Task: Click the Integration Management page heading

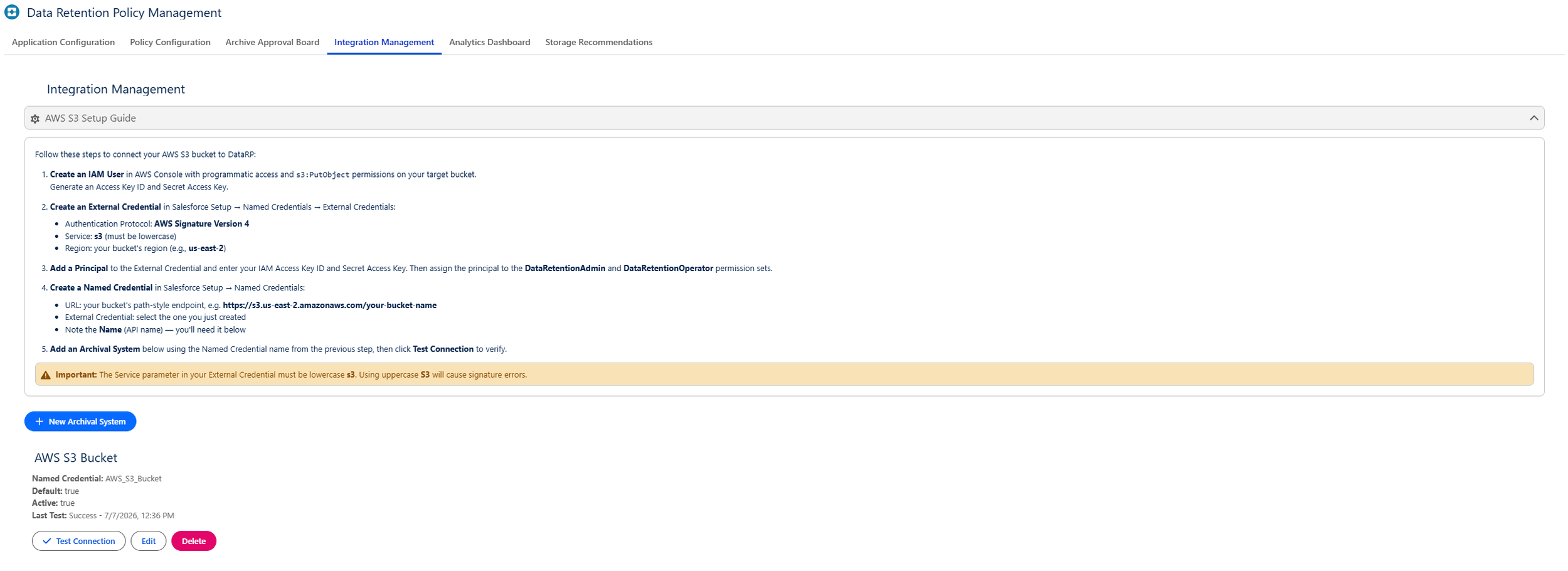Action: (x=116, y=89)
